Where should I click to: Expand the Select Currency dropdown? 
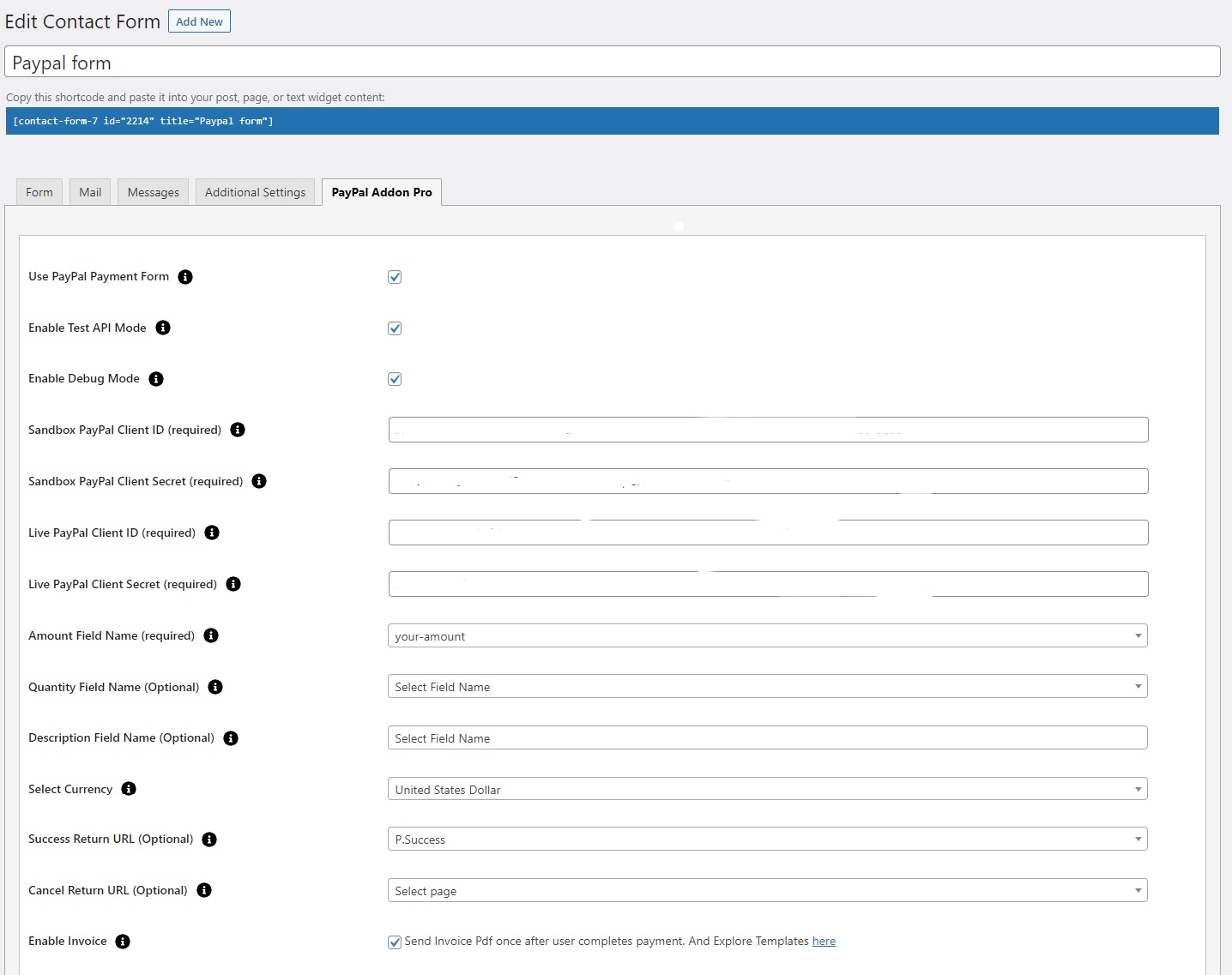pos(767,790)
